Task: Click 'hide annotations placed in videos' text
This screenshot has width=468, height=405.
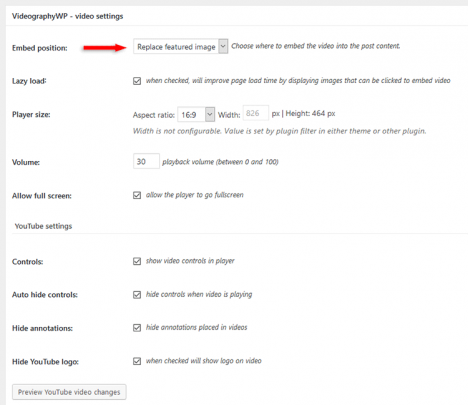Action: 197,328
